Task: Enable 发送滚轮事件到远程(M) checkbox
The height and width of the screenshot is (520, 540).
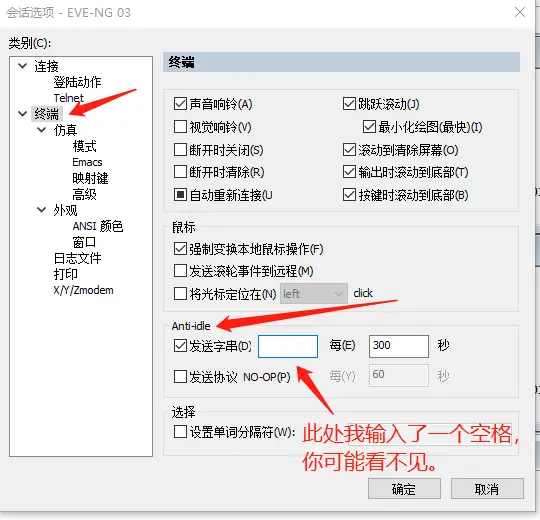Action: click(x=180, y=271)
